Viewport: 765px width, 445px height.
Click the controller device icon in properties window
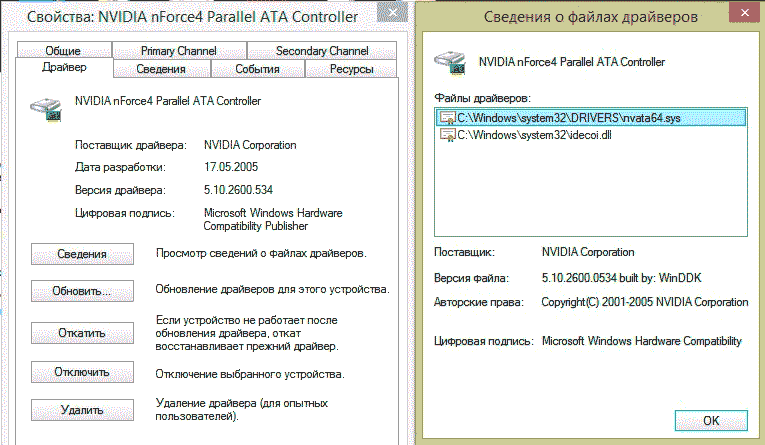[x=46, y=109]
